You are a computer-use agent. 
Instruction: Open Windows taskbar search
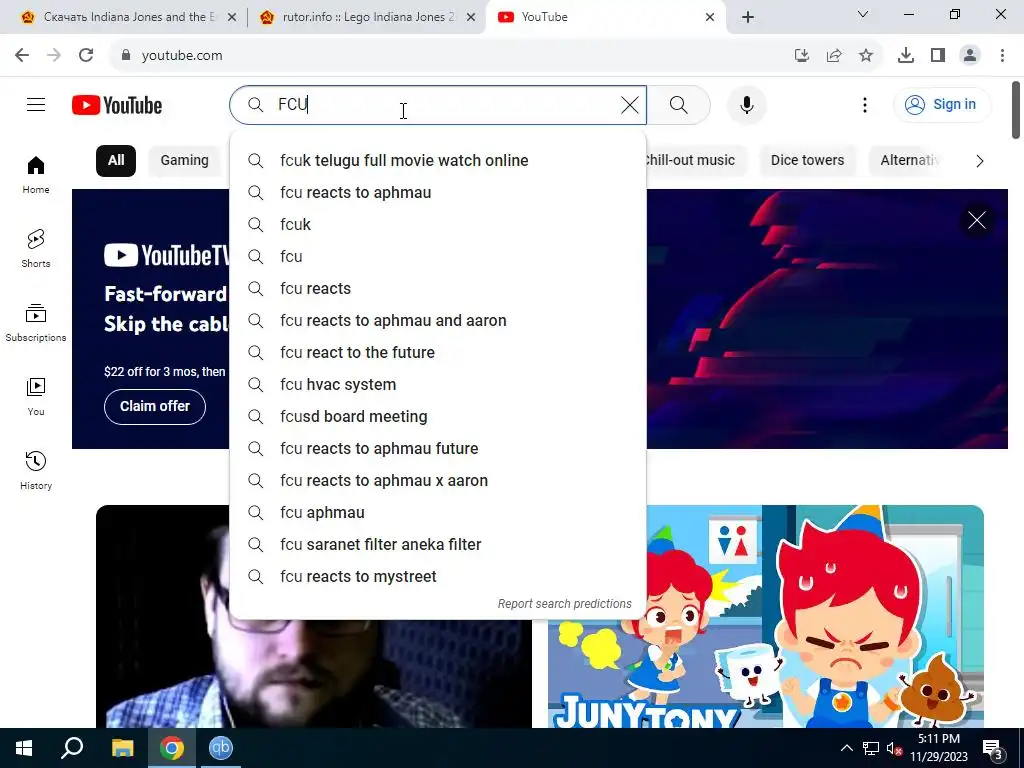[x=72, y=748]
